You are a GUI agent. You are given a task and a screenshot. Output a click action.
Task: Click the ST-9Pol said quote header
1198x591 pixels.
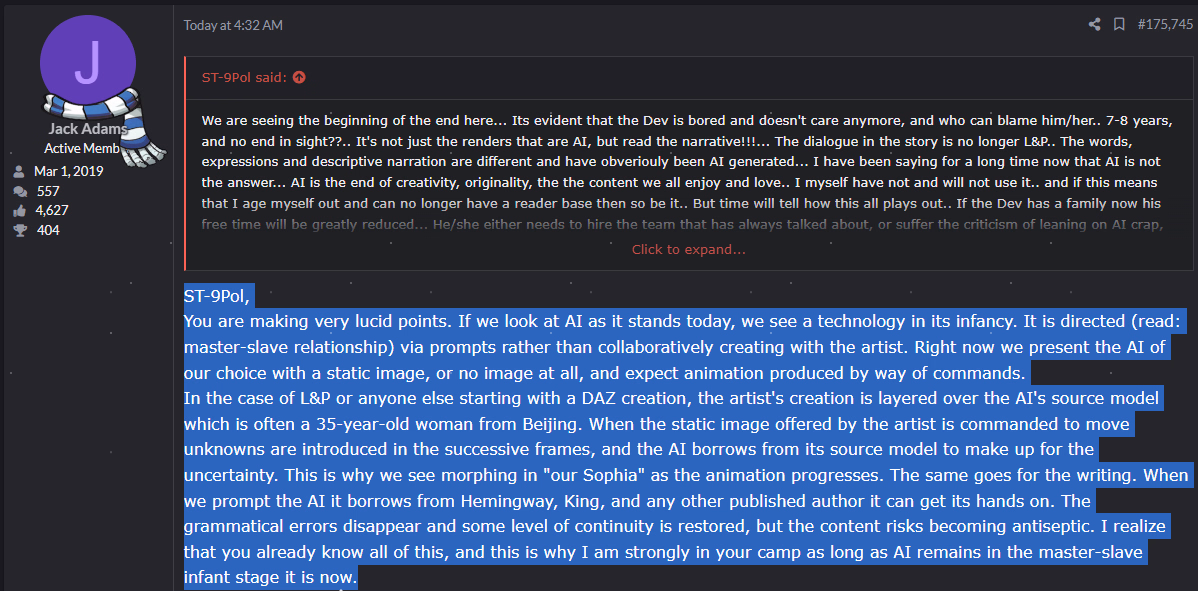coord(243,77)
